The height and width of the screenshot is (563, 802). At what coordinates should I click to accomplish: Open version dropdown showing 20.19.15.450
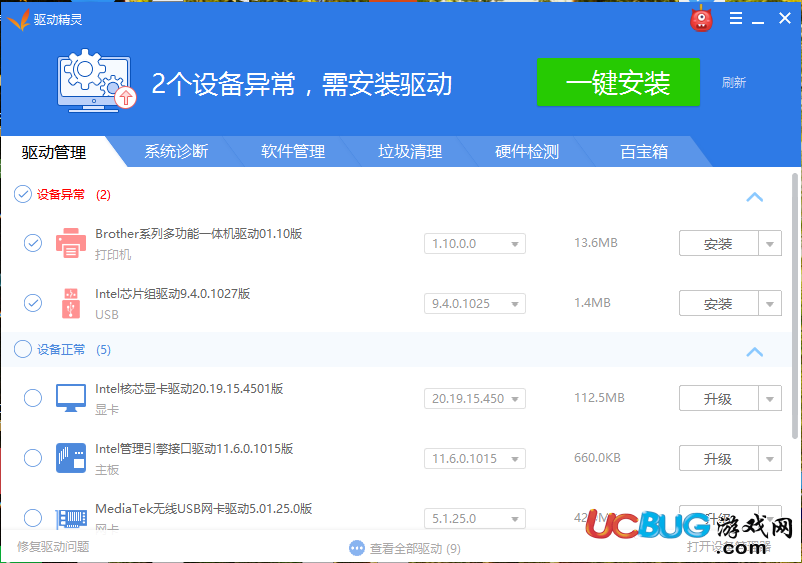click(475, 398)
